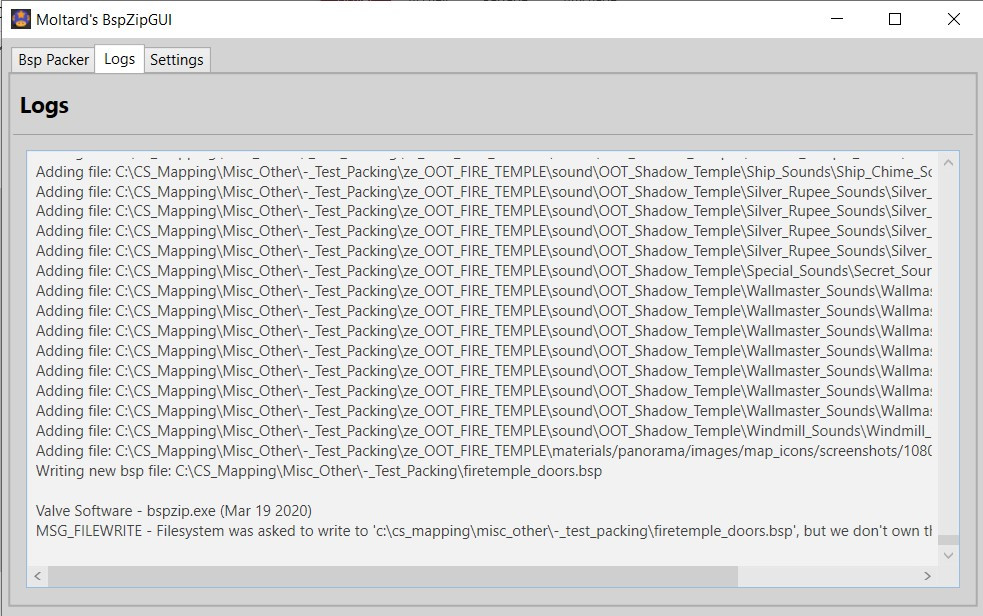Switch to the Bsp Packer tab
This screenshot has width=983, height=616.
52,59
